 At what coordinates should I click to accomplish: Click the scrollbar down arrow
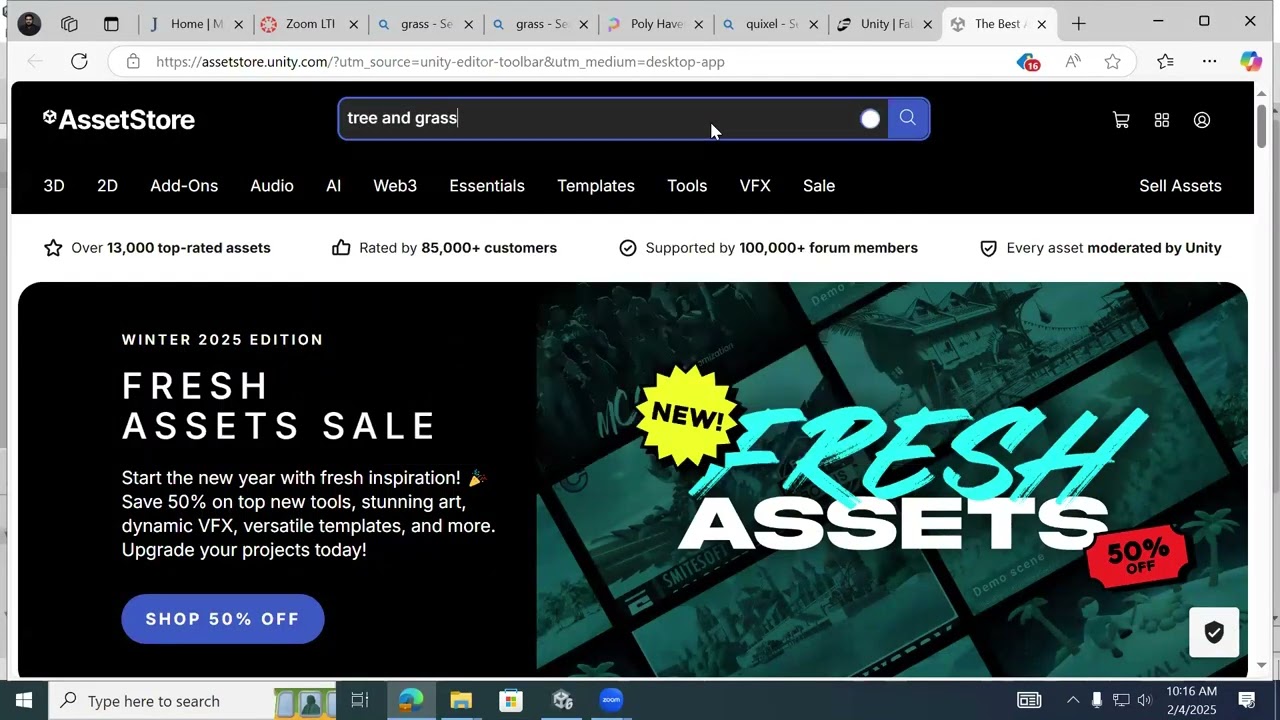1262,665
